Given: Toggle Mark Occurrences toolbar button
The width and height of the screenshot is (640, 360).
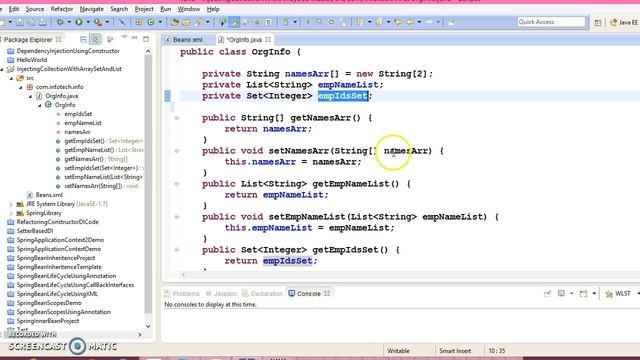Looking at the screenshot, I should [x=234, y=22].
